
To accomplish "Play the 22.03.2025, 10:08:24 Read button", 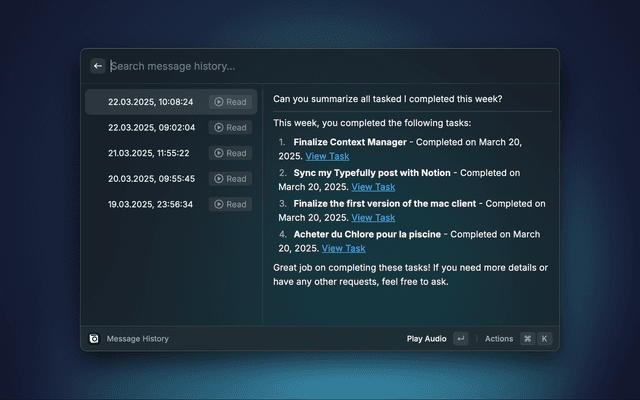I will 230,102.
